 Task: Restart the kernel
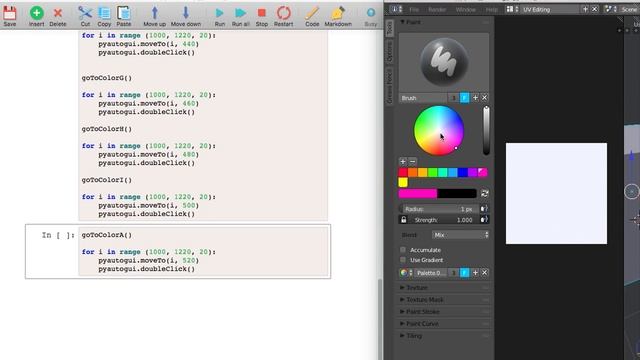(x=283, y=13)
